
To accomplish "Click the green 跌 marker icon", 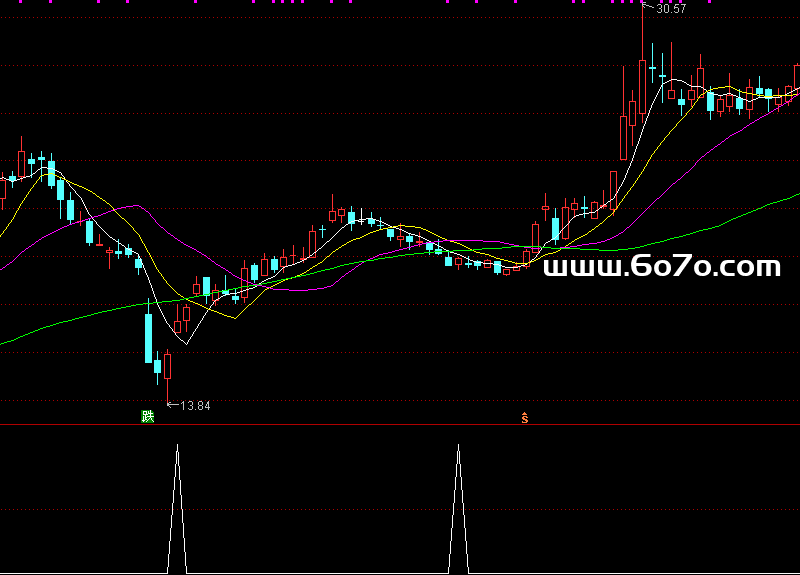I will pos(148,416).
